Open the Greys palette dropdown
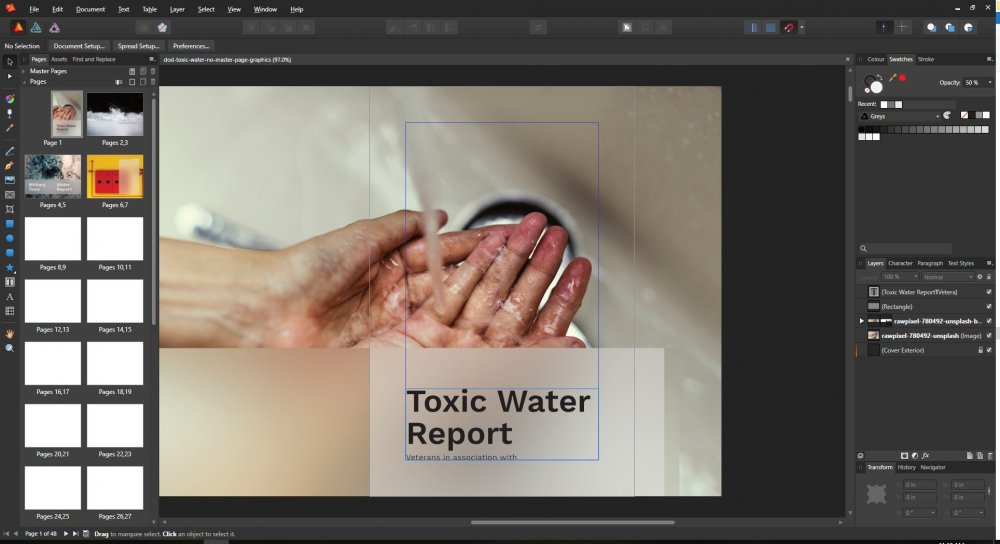This screenshot has height=544, width=1000. (x=900, y=116)
